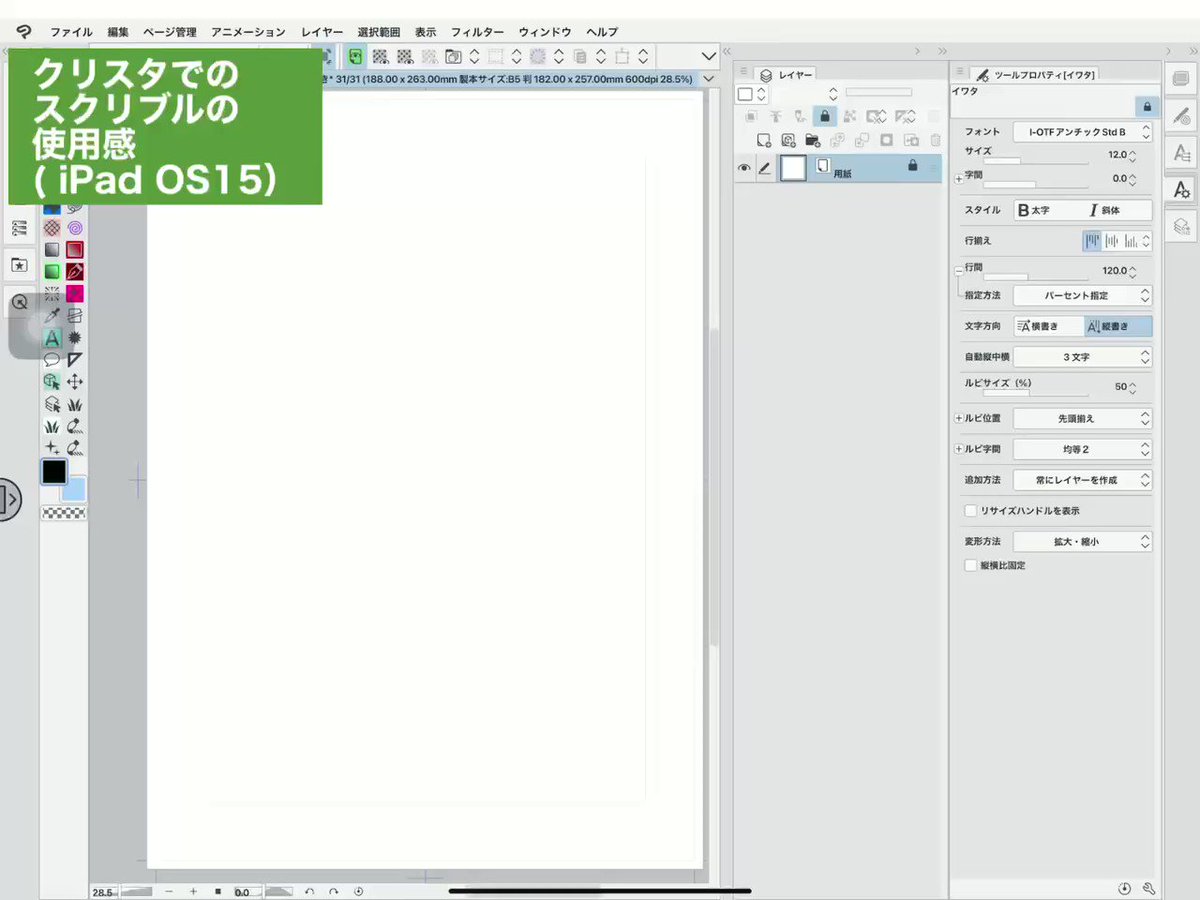The height and width of the screenshot is (900, 1200).
Task: Open the ページ管理 menu
Action: 170,32
